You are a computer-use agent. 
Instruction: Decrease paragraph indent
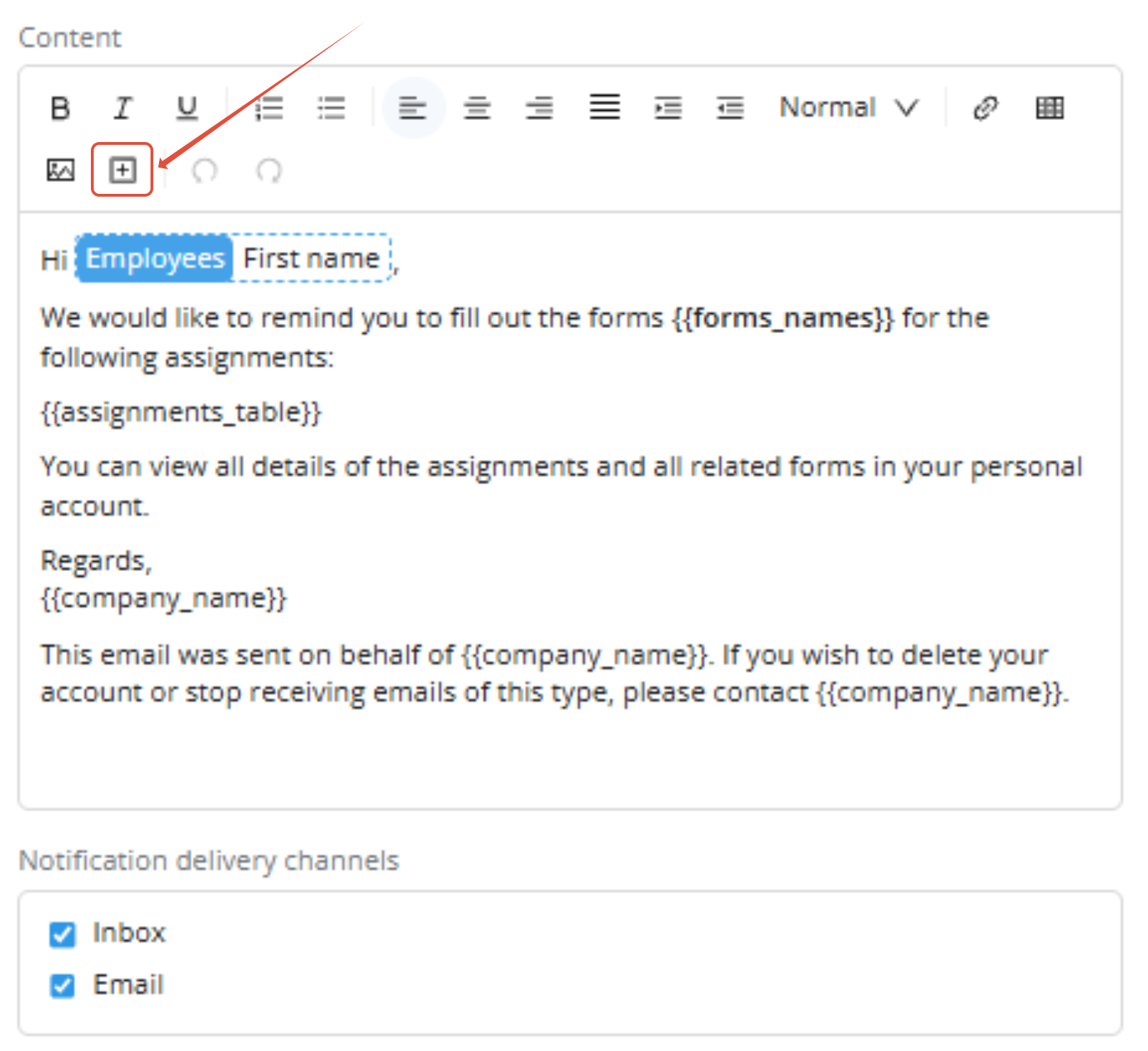[730, 108]
